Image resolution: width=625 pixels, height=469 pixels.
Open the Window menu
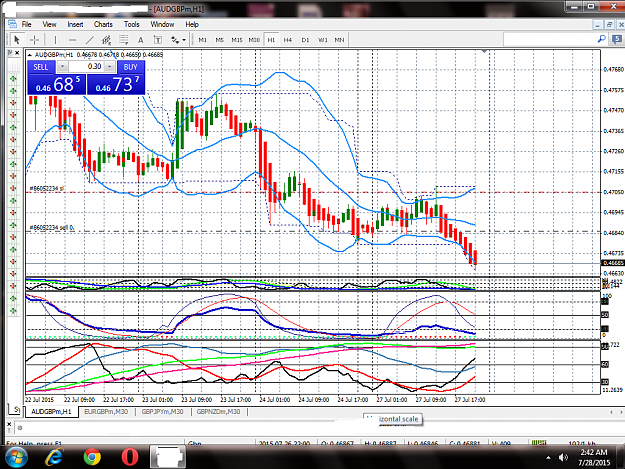click(x=162, y=24)
